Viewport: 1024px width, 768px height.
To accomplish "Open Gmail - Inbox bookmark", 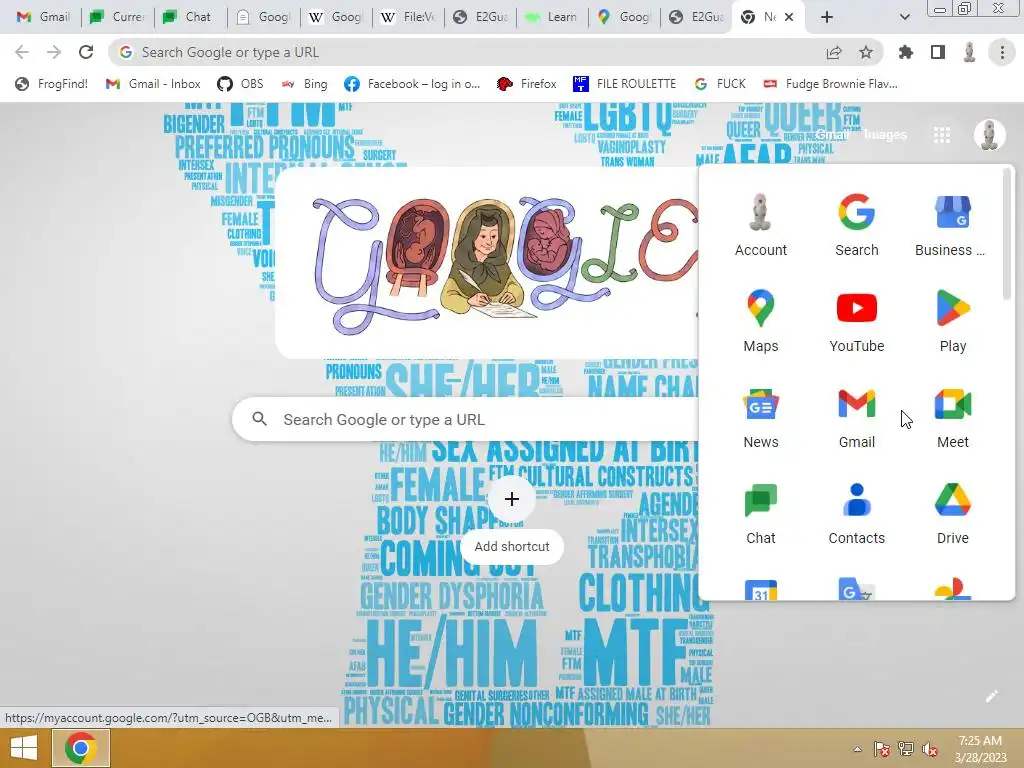I will pyautogui.click(x=153, y=84).
